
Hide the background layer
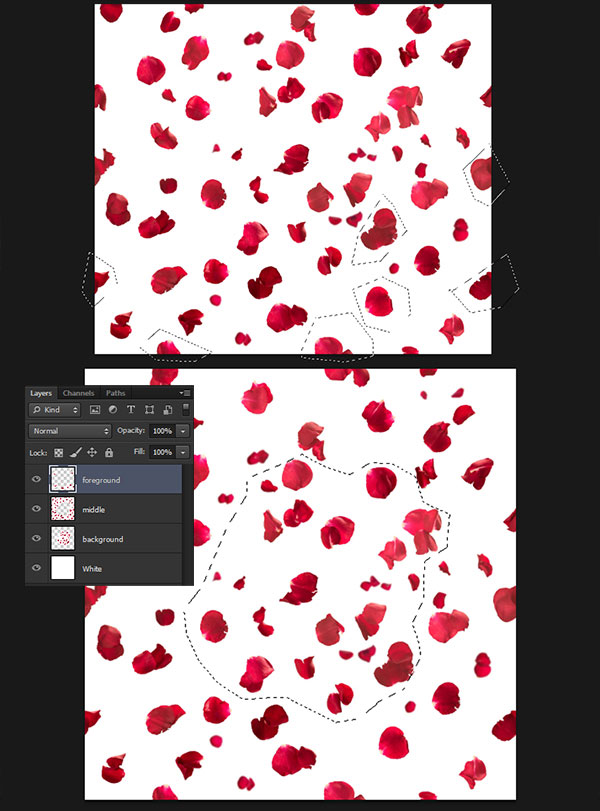pos(36,538)
